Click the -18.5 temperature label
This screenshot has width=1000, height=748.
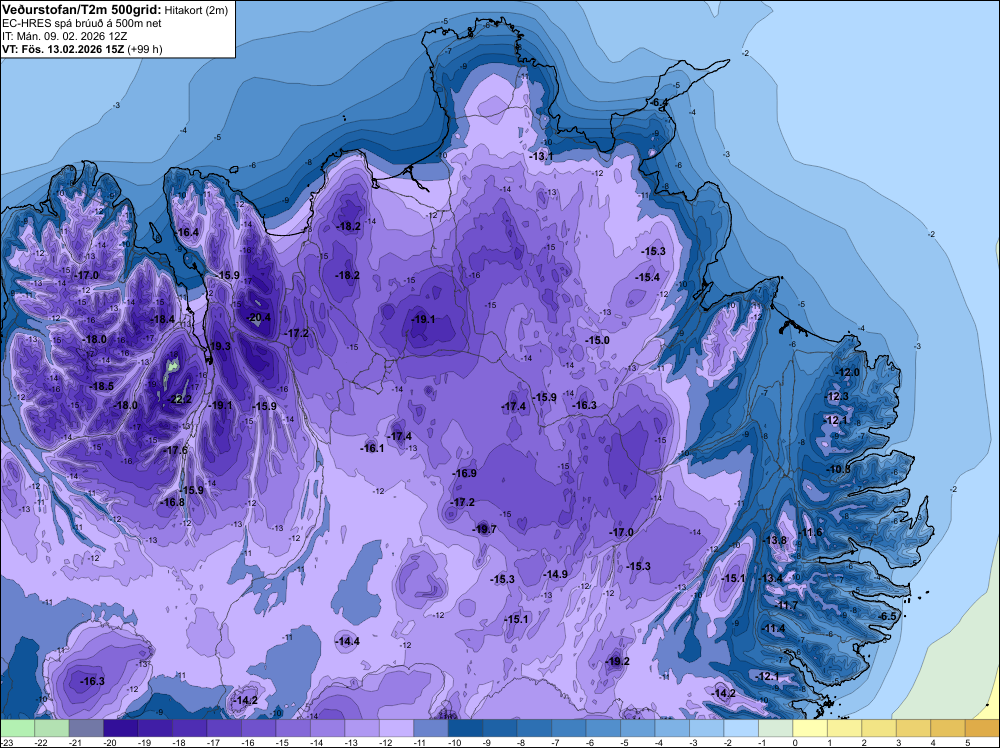101,386
